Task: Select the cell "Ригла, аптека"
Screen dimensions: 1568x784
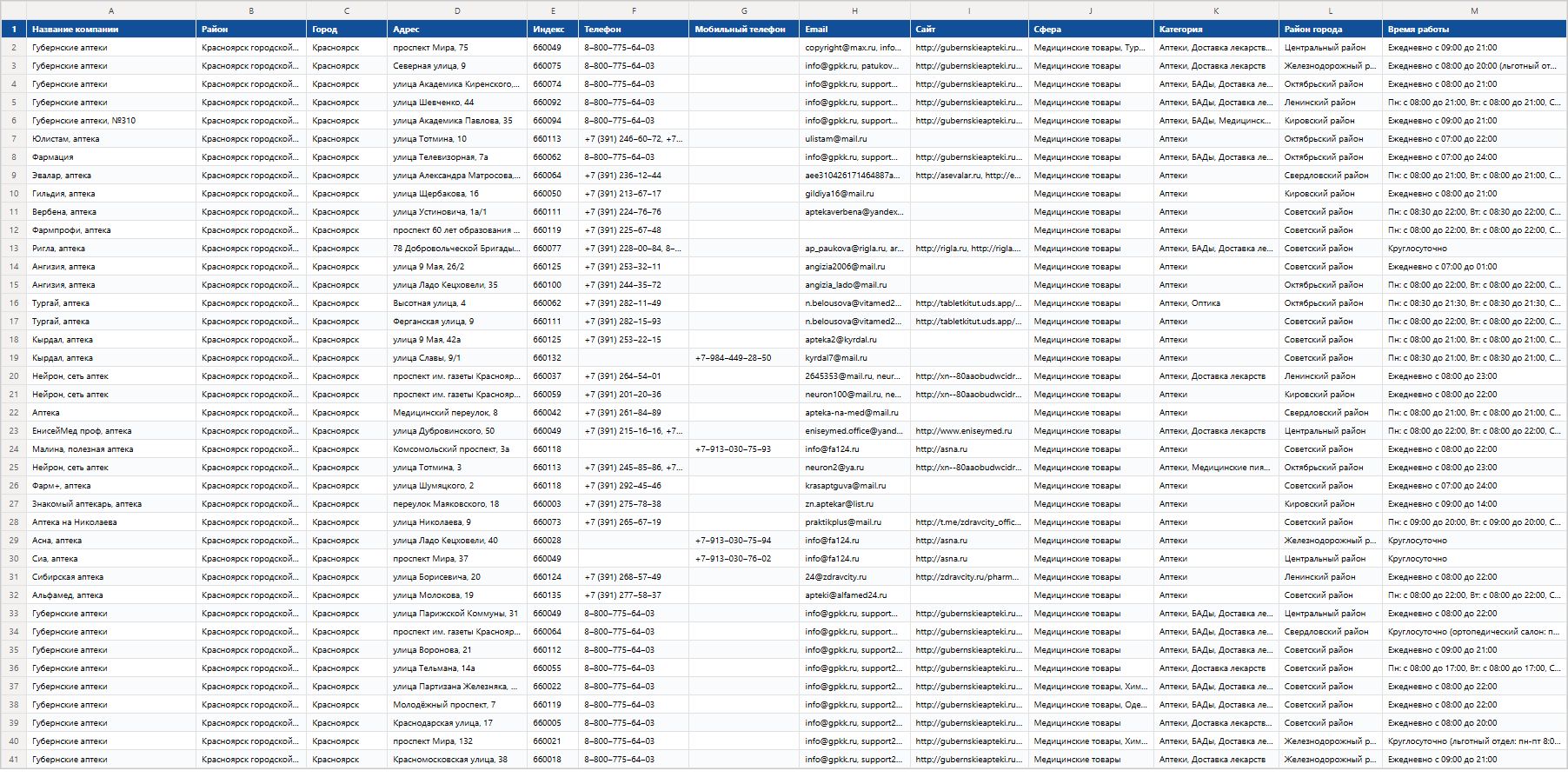Action: [111, 249]
